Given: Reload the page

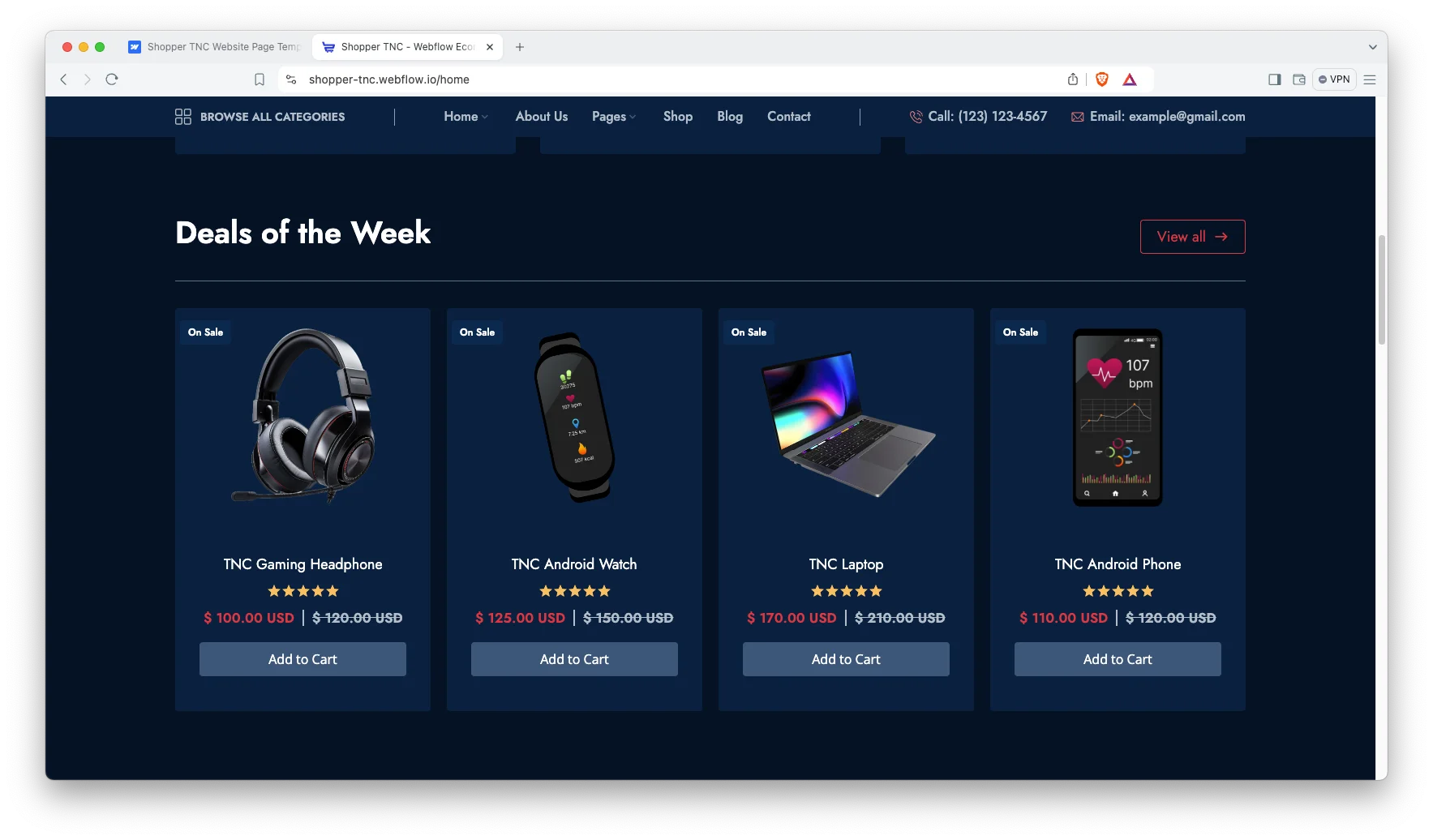Looking at the screenshot, I should tap(112, 79).
